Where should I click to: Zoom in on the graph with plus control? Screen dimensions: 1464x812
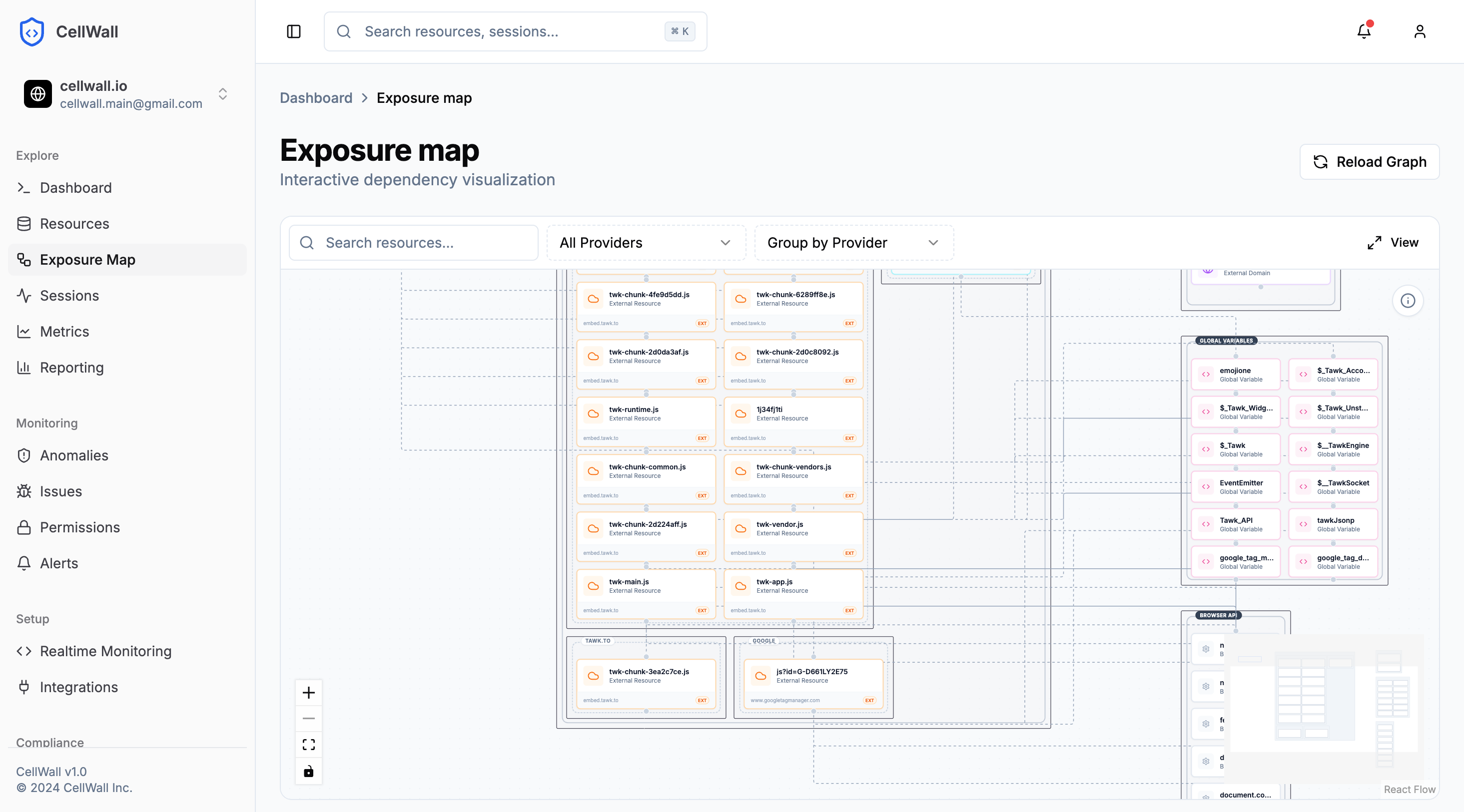click(x=309, y=692)
